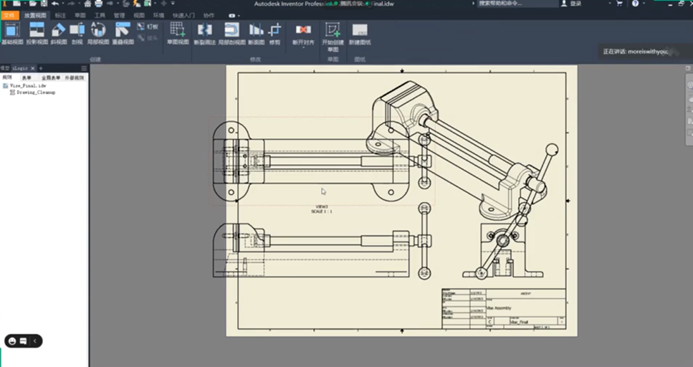Click the Print icon in quick access toolbar
Viewport: 693px width, 367px height.
tap(99, 4)
